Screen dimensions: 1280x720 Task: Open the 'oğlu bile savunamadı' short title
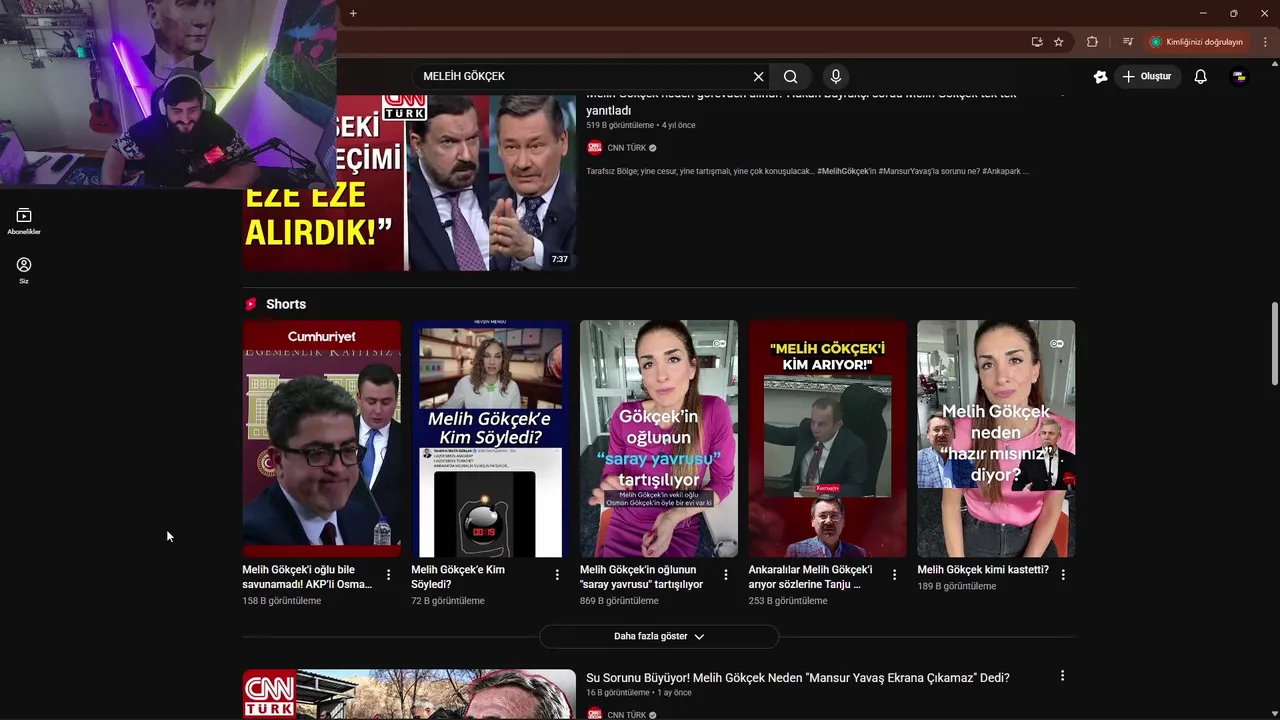pyautogui.click(x=307, y=577)
